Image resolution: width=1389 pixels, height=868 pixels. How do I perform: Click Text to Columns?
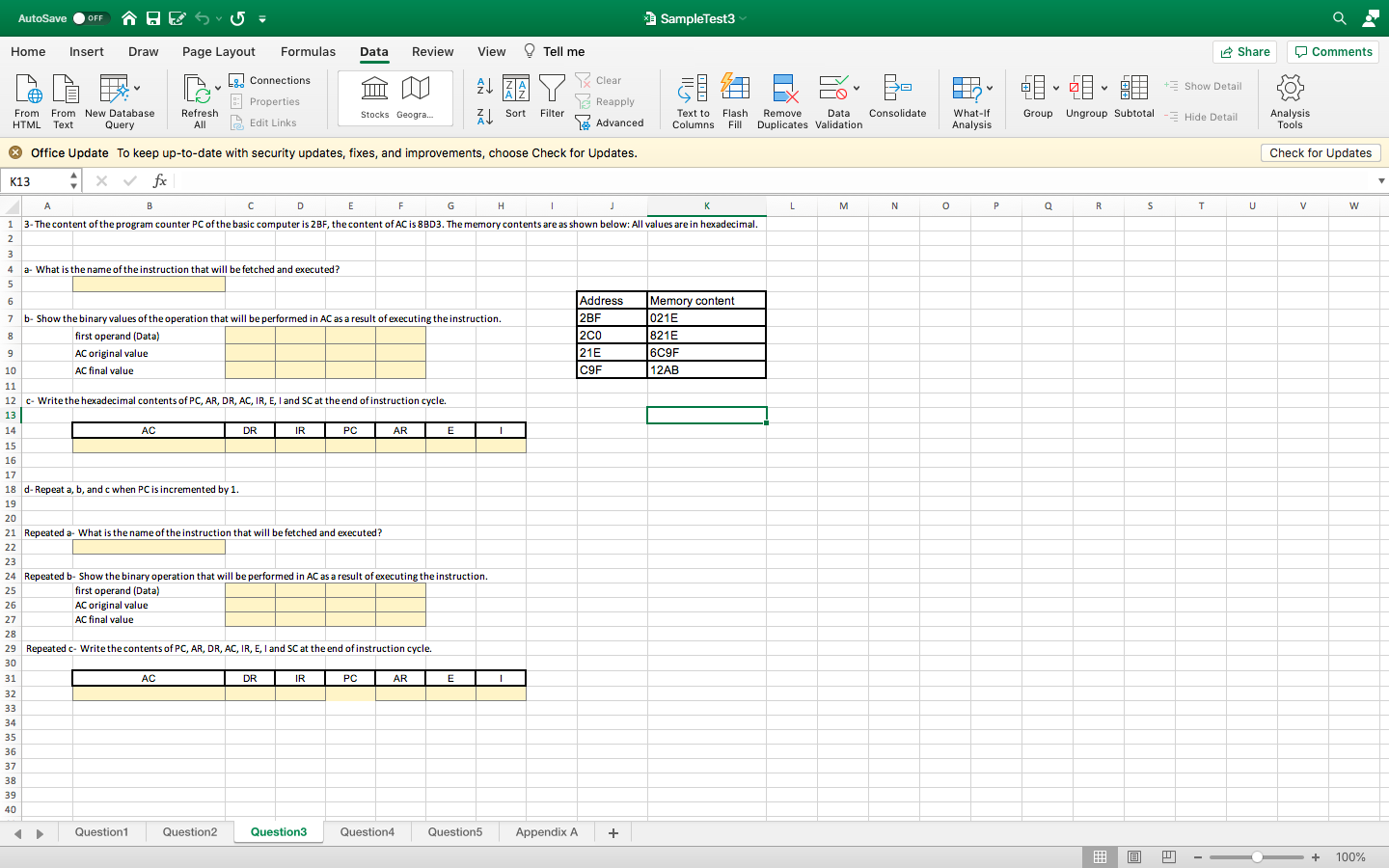693,100
